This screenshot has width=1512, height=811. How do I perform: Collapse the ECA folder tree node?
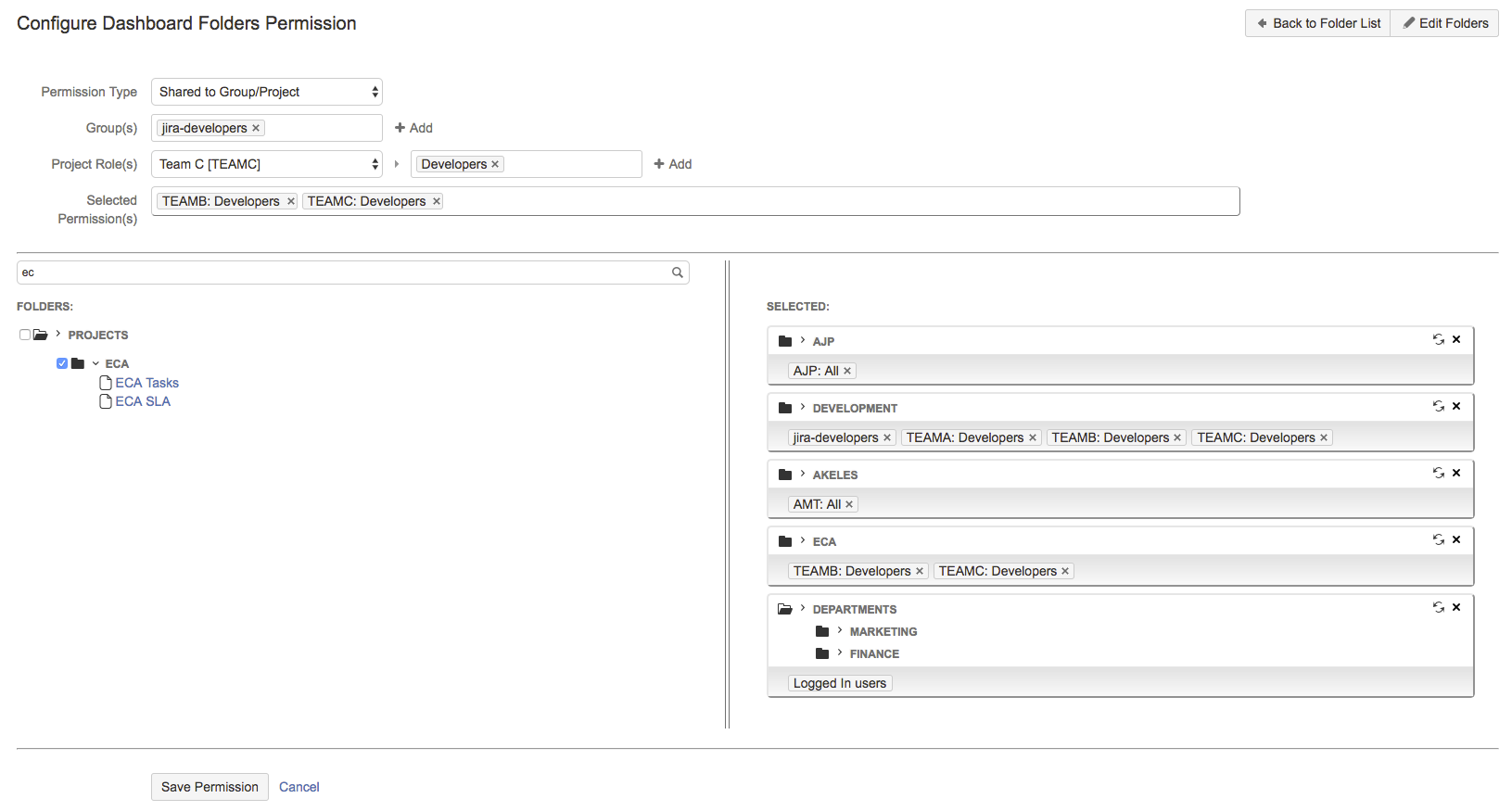pyautogui.click(x=95, y=363)
